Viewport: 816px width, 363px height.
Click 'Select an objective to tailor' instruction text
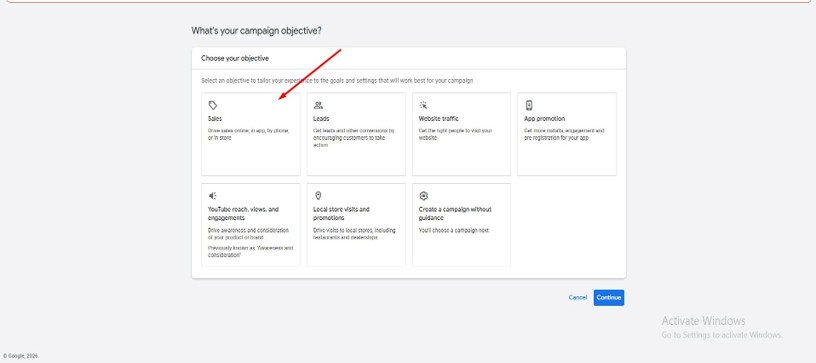[337, 81]
